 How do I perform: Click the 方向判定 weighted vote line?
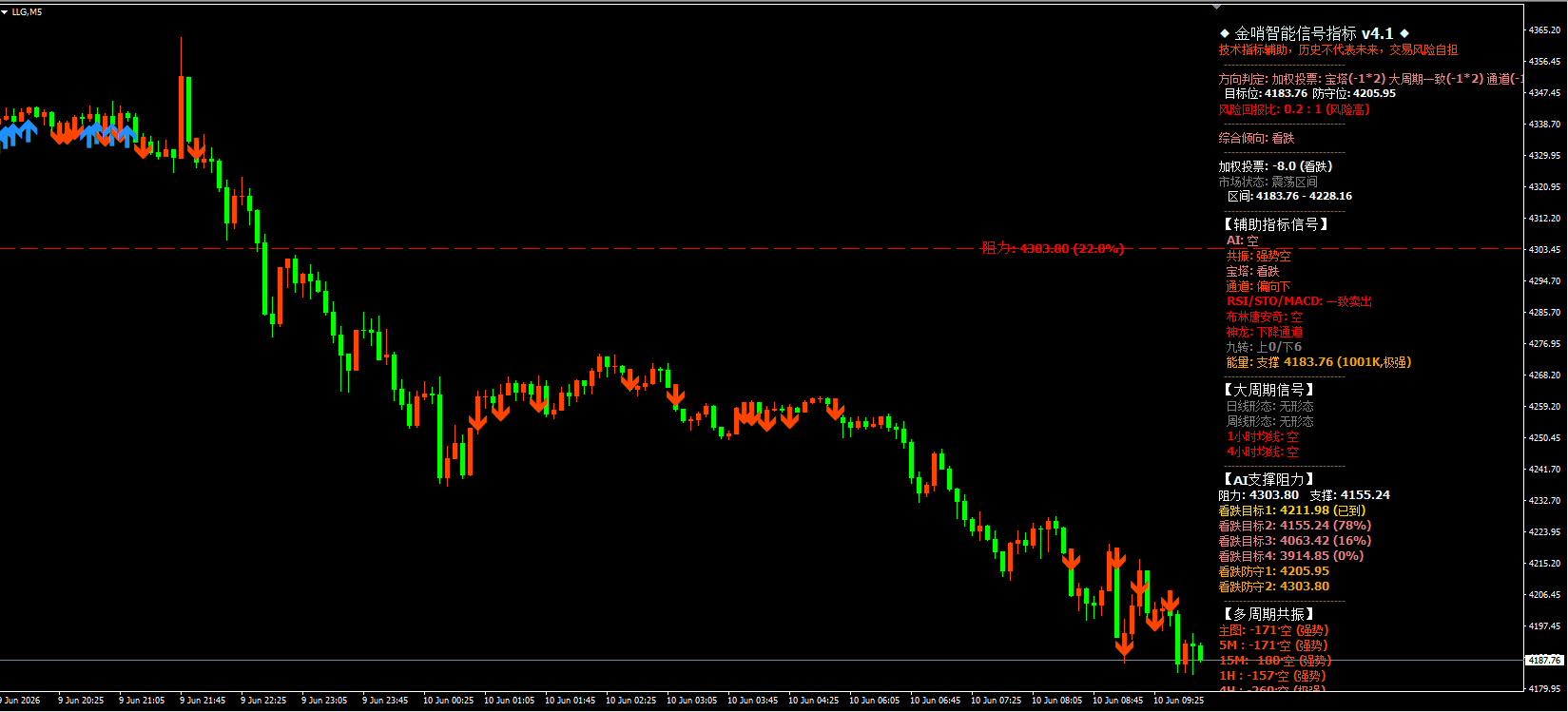click(1370, 79)
